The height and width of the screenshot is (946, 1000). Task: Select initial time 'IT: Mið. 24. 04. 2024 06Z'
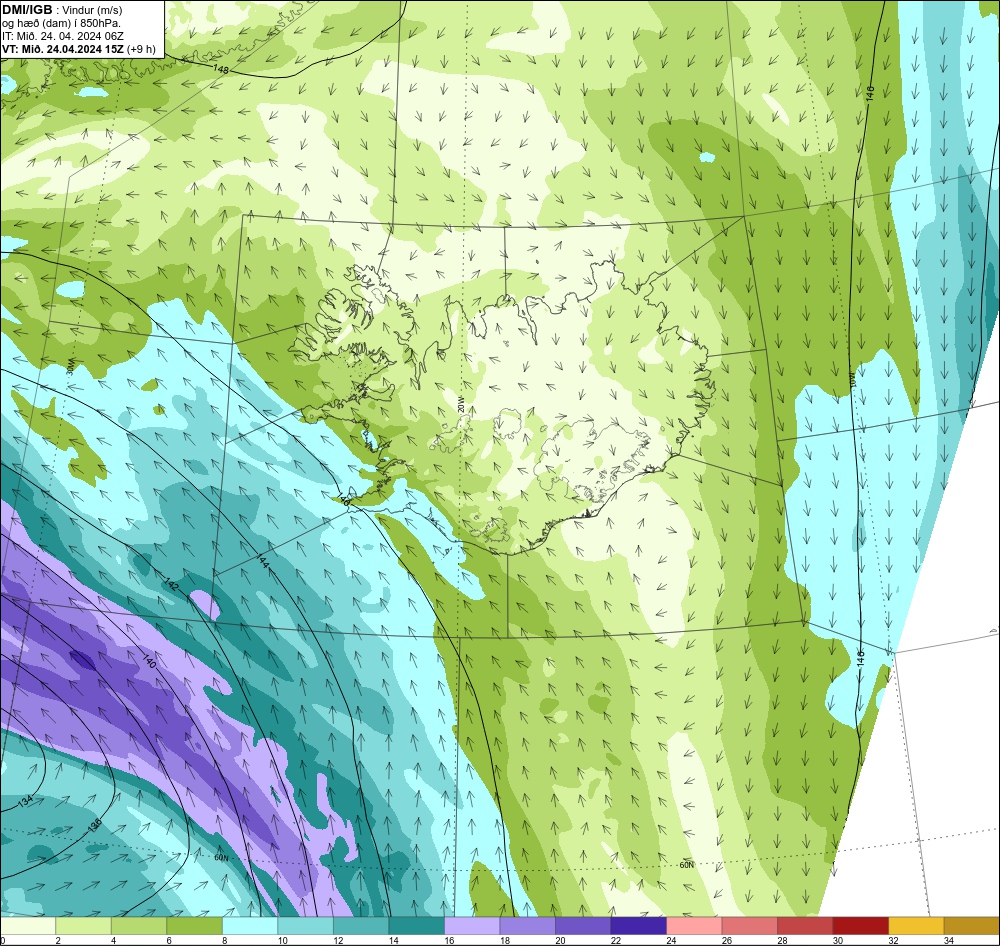(x=62, y=36)
